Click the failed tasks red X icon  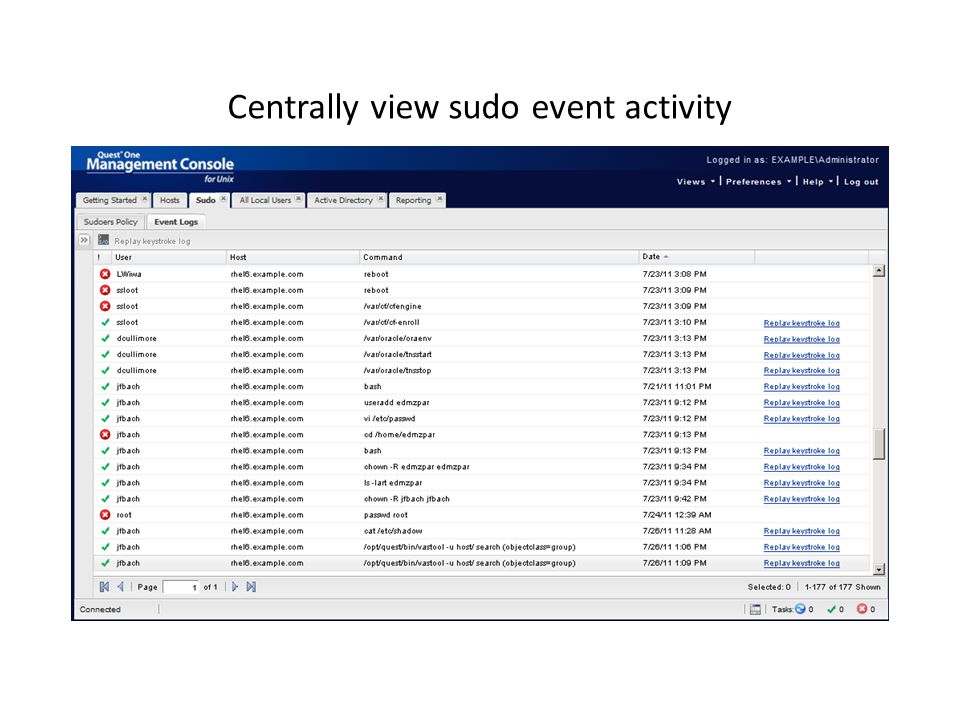(862, 609)
